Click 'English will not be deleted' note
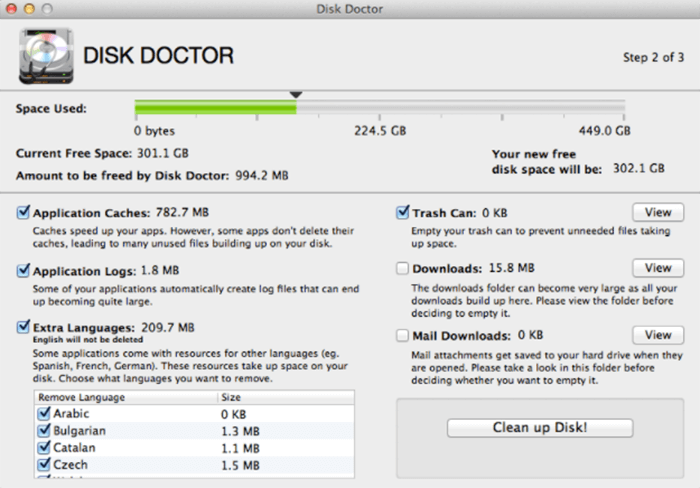This screenshot has height=488, width=700. [88, 340]
